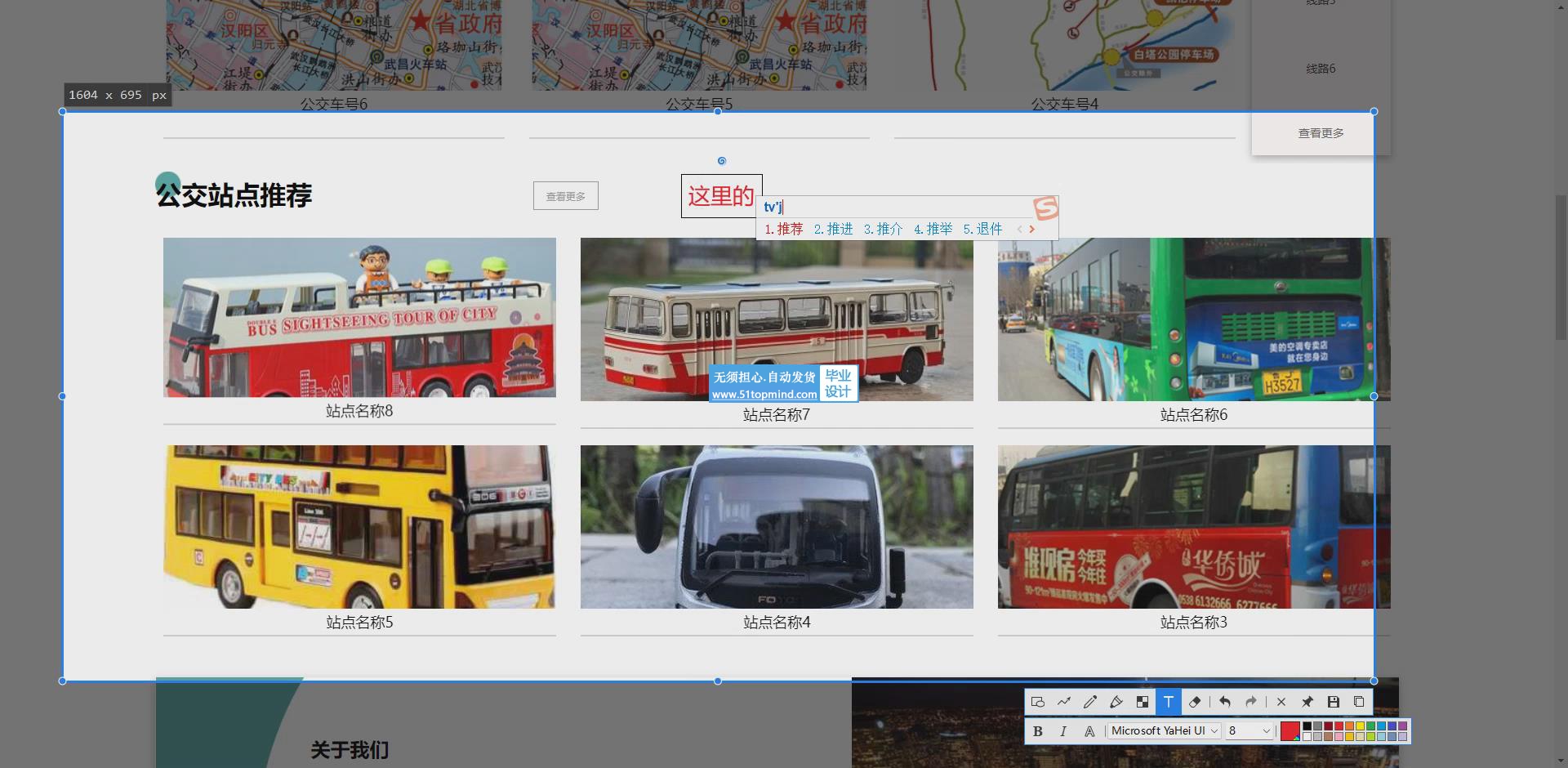Image resolution: width=1568 pixels, height=768 pixels.
Task: Show previous page of IME candidates
Action: click(x=1019, y=230)
